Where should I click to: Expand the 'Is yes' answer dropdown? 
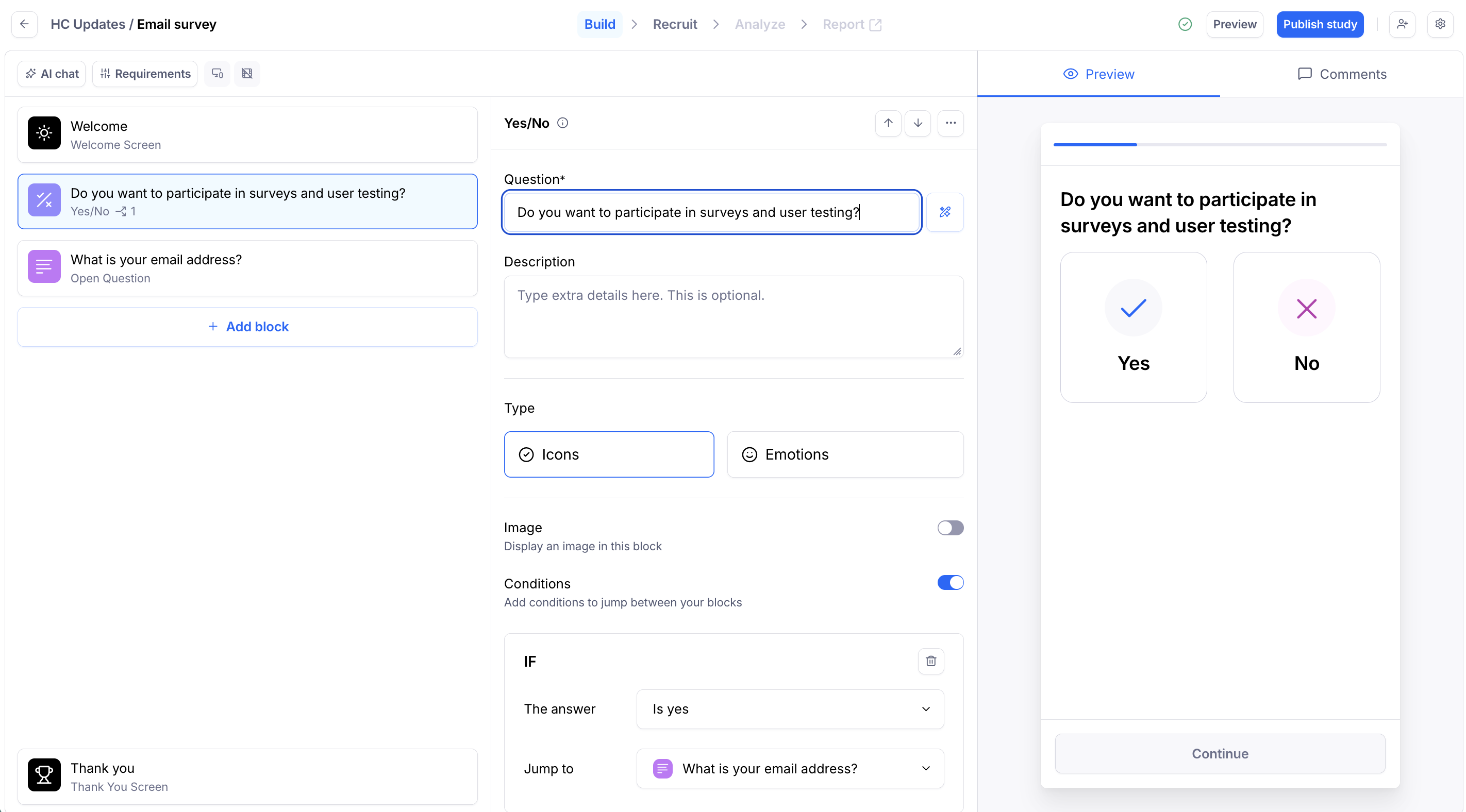tap(790, 708)
